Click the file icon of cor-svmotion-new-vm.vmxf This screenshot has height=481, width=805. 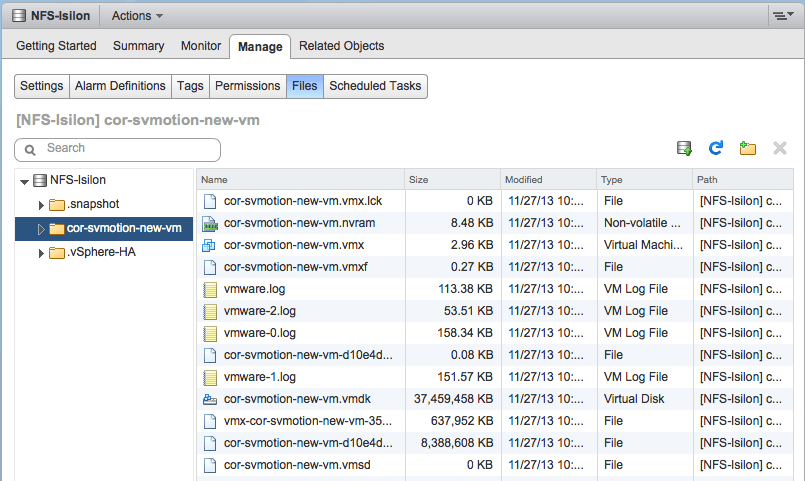[x=209, y=267]
